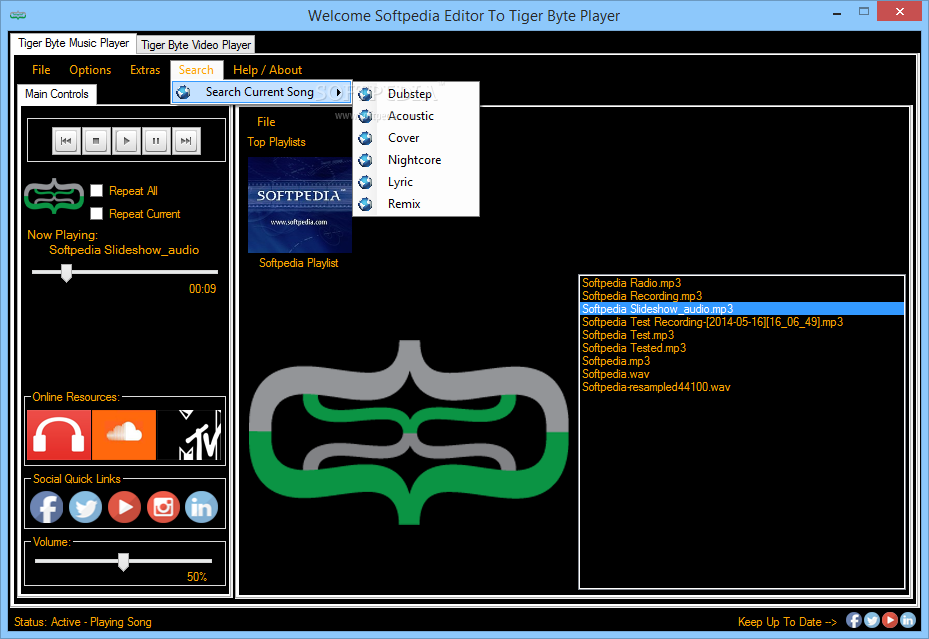Open the Extras menu
Viewport: 929px width, 639px height.
tap(145, 70)
